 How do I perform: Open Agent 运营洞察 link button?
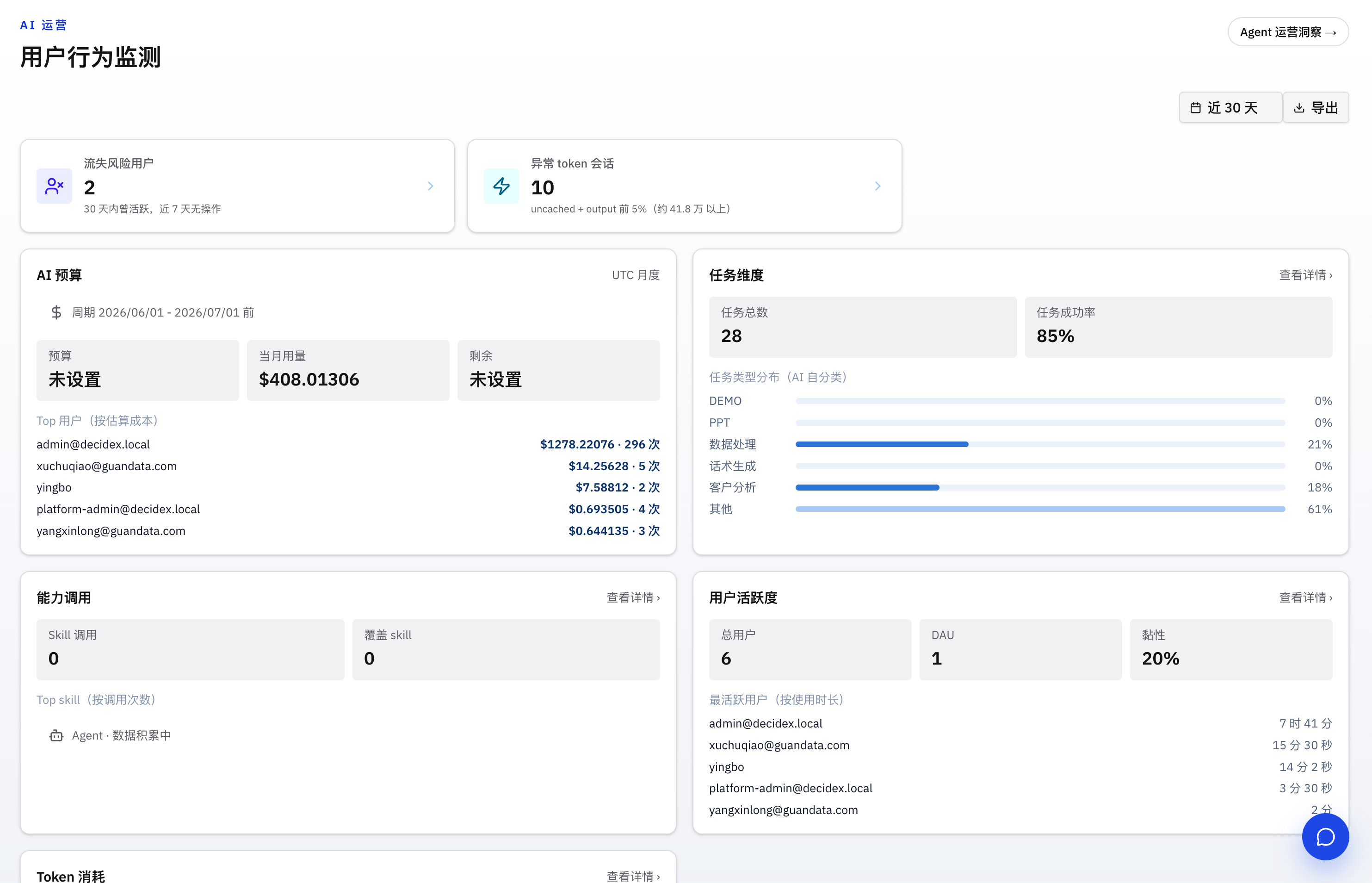[1288, 32]
